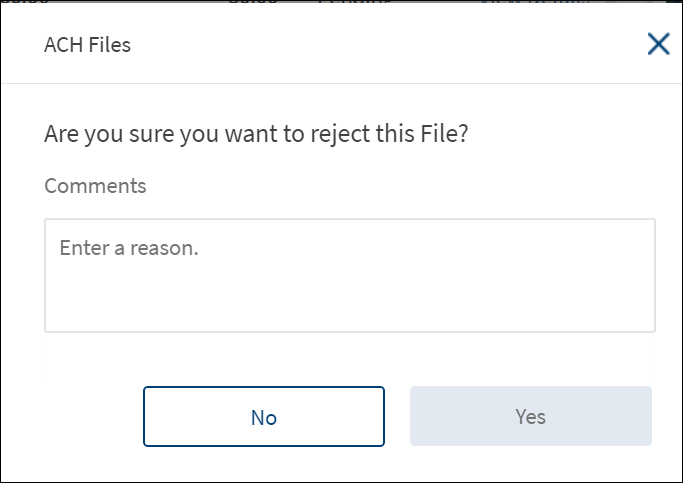
Task: Click the 'Are you sure' question text
Action: pyautogui.click(x=256, y=134)
